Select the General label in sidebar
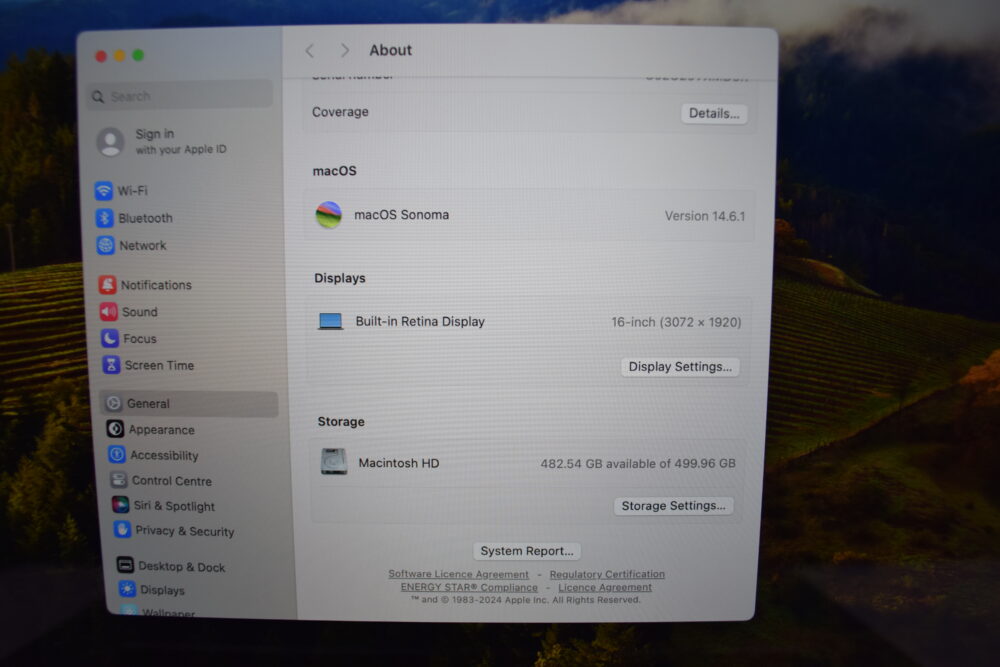Screen dimensions: 1000x667 [148, 404]
